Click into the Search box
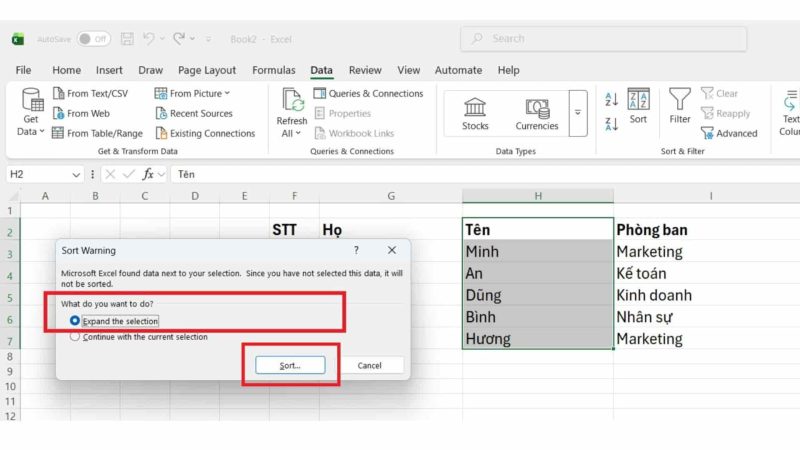 [x=604, y=39]
